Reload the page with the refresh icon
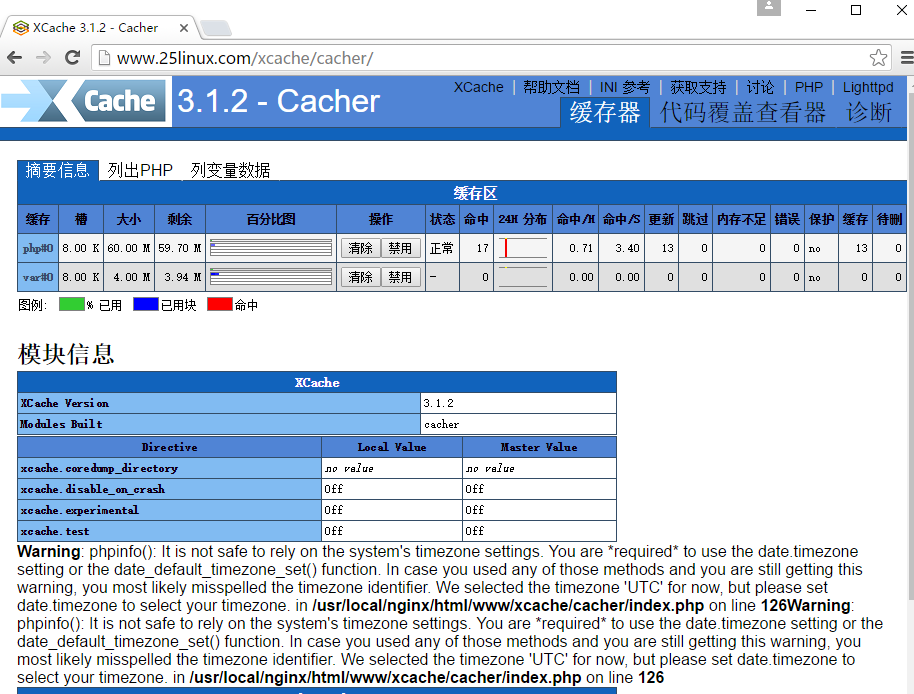Viewport: 914px width, 694px height. (x=72, y=58)
